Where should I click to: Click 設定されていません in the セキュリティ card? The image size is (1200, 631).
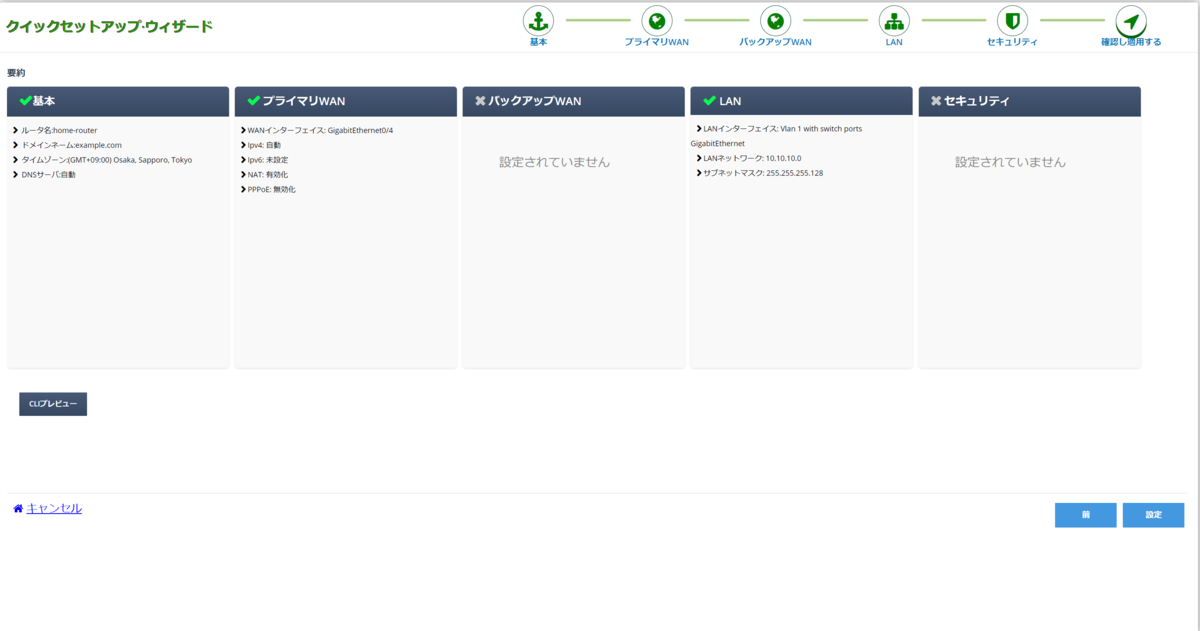(x=1010, y=162)
